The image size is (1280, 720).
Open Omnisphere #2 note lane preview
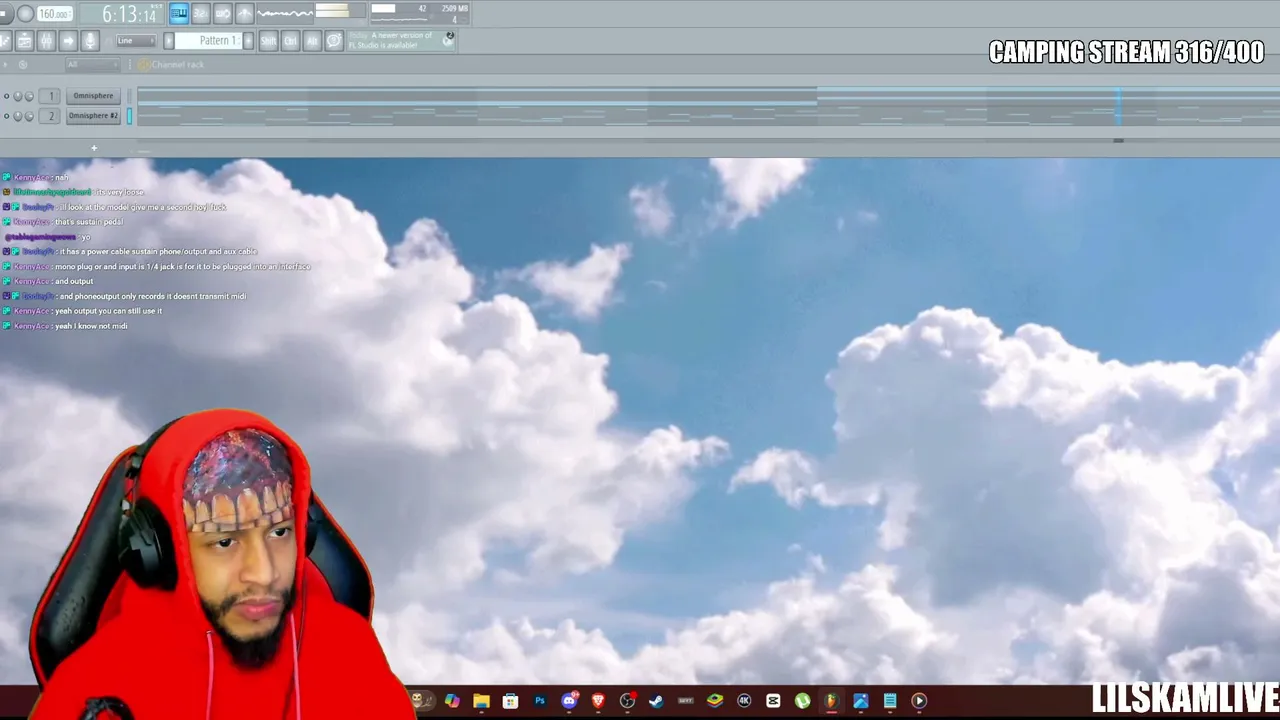pyautogui.click(x=708, y=116)
